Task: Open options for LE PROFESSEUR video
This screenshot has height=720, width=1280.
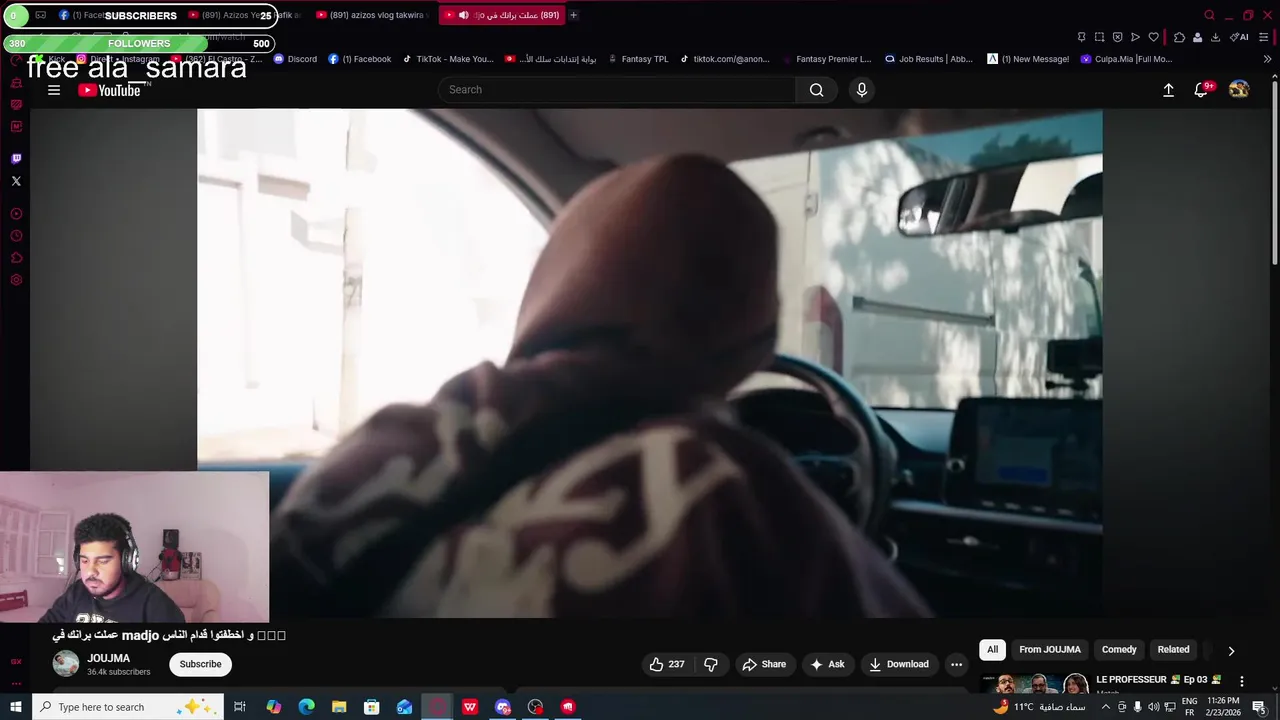Action: (x=1242, y=681)
